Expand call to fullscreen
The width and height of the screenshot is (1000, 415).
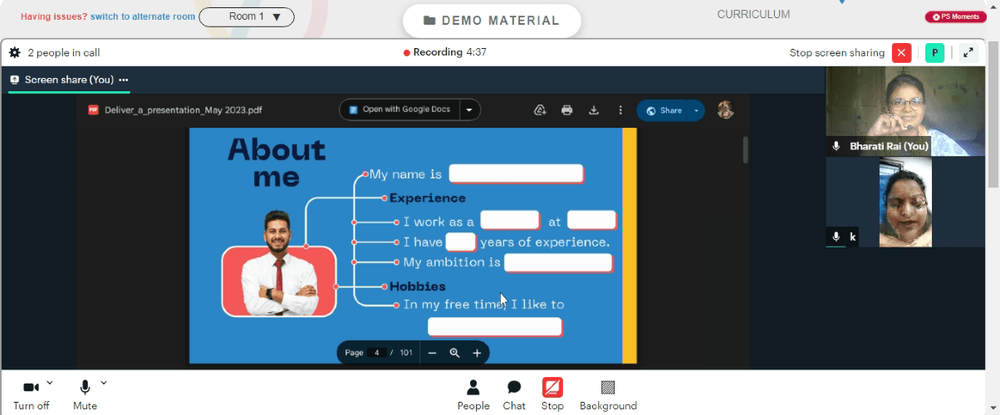[x=968, y=53]
